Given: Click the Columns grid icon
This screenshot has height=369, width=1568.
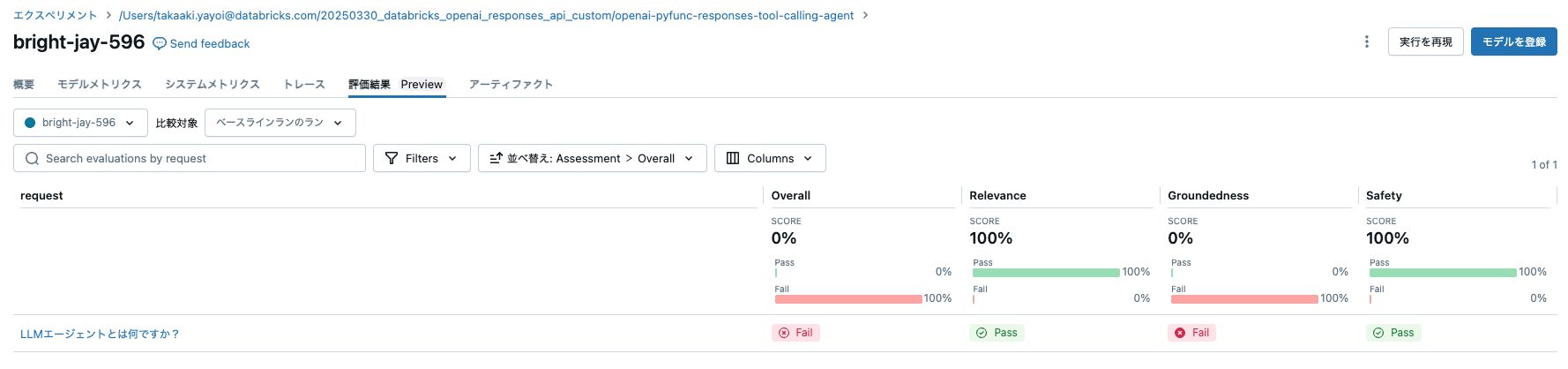Looking at the screenshot, I should (733, 158).
